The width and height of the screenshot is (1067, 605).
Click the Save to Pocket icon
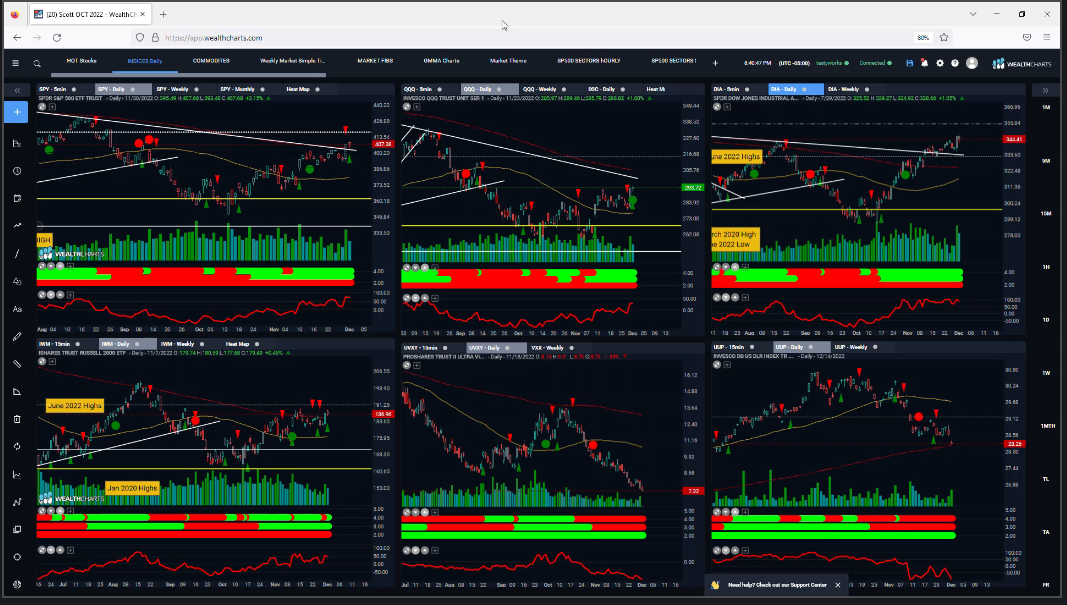click(x=1027, y=37)
